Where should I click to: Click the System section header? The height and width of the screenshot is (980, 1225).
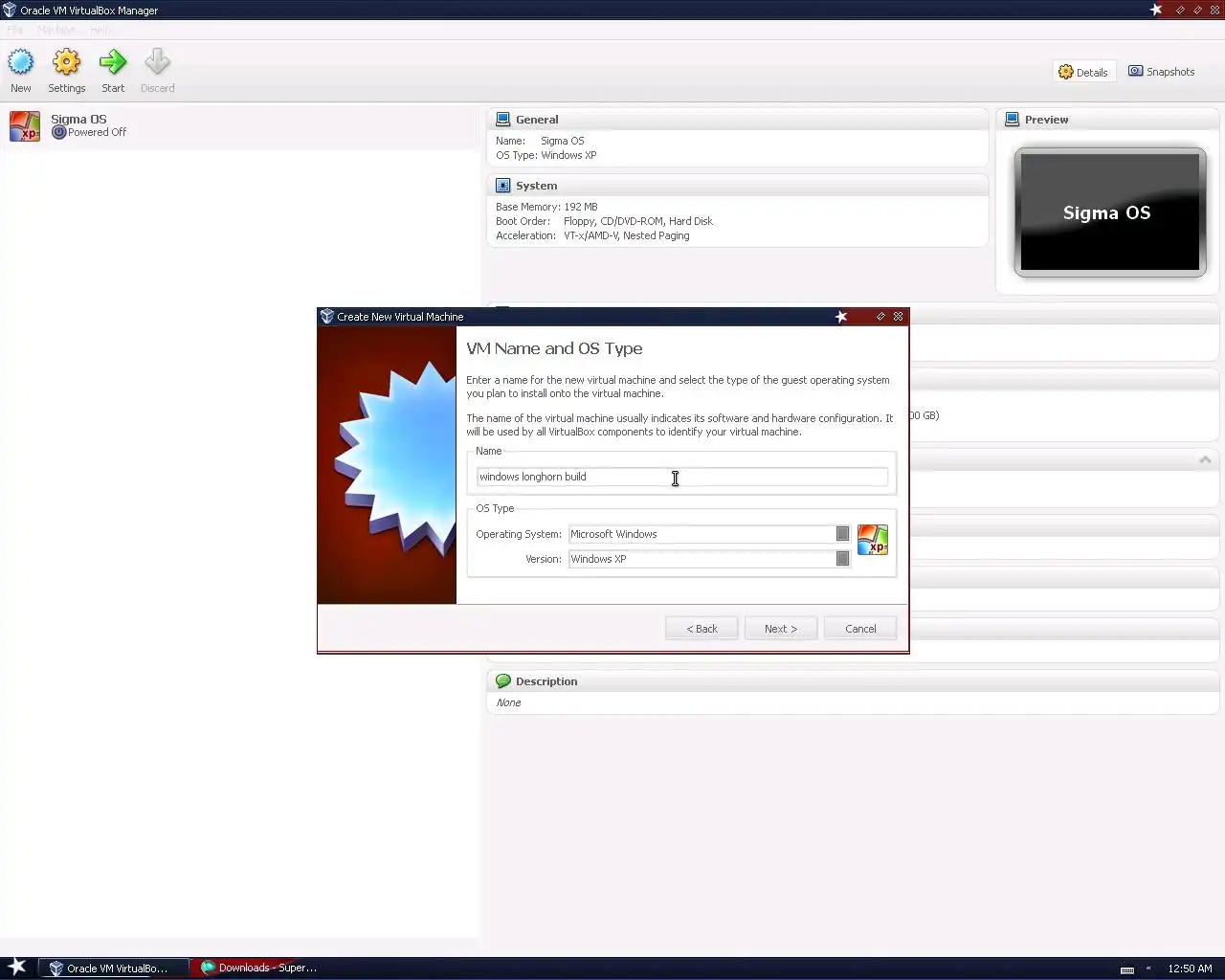(737, 186)
